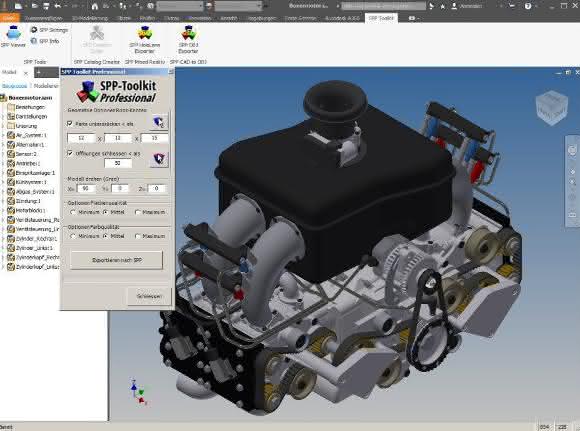
Task: Toggle the Parts unterdrücken checkbox
Action: pyautogui.click(x=70, y=123)
